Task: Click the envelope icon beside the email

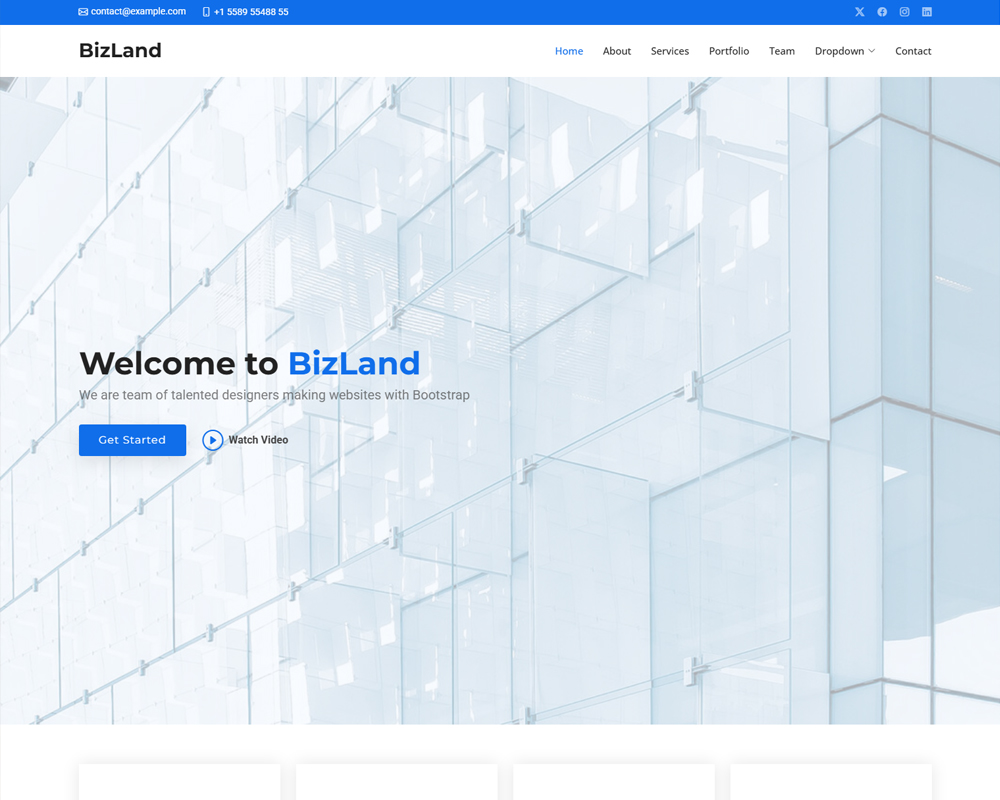Action: (83, 12)
